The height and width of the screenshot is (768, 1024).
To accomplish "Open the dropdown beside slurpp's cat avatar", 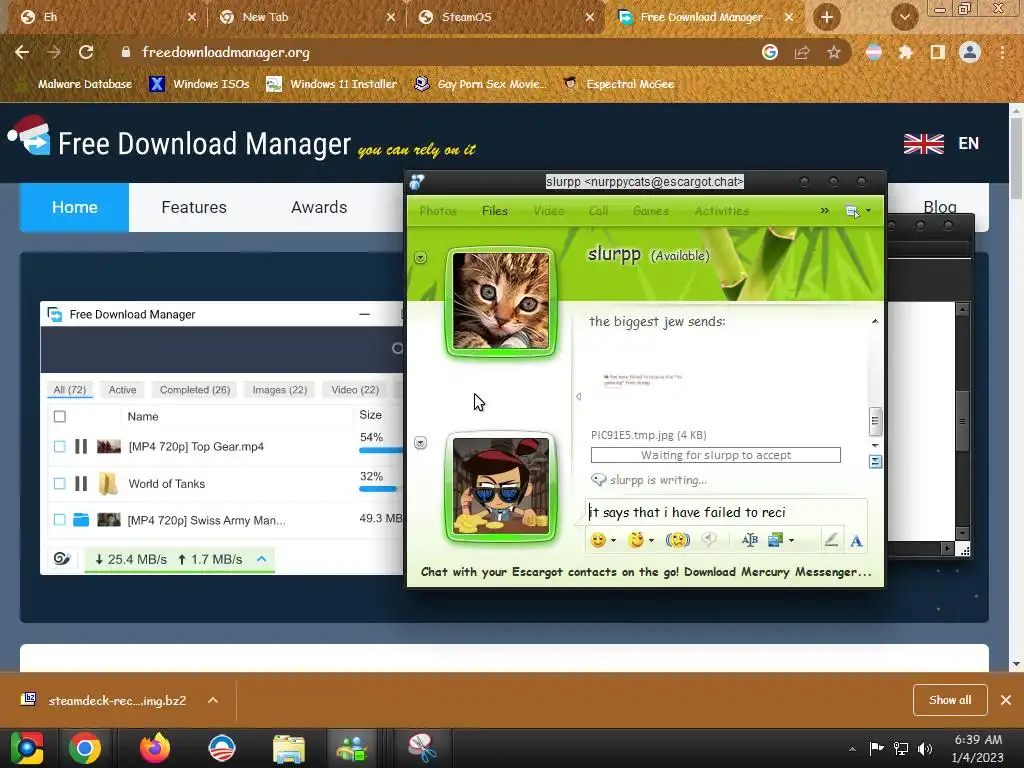I will (x=421, y=258).
